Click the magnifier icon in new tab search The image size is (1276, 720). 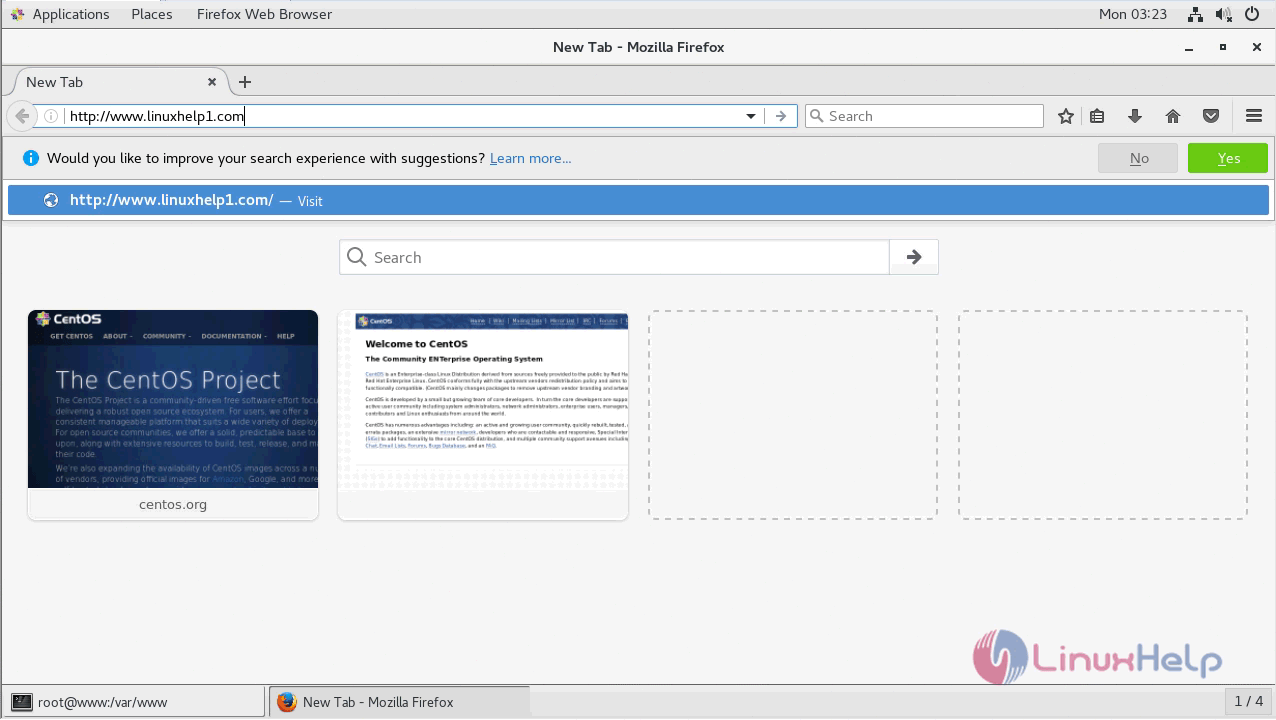point(357,257)
